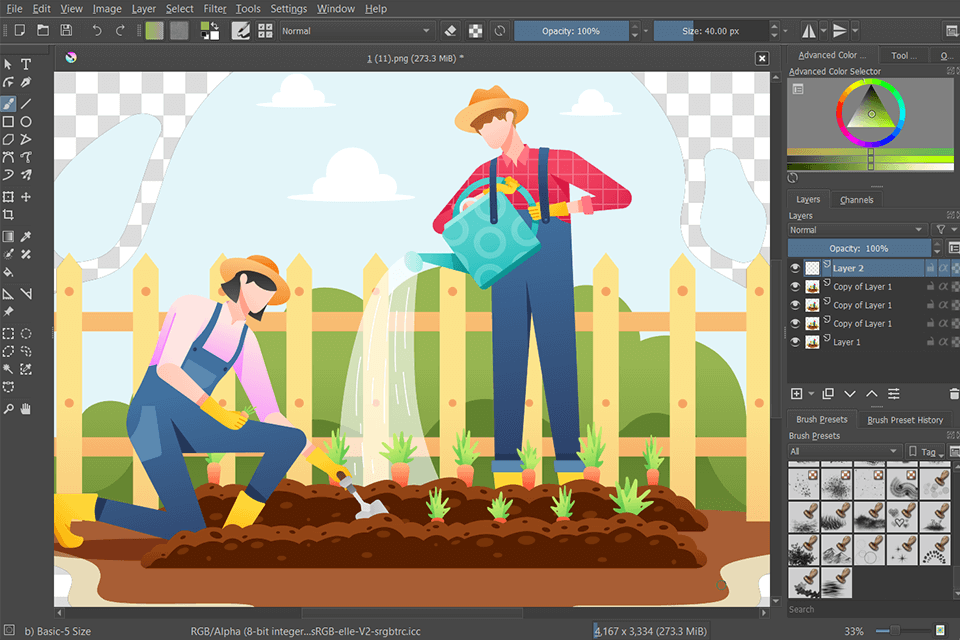Select the Elliptical Selection tool
Image resolution: width=960 pixels, height=640 pixels.
point(26,334)
